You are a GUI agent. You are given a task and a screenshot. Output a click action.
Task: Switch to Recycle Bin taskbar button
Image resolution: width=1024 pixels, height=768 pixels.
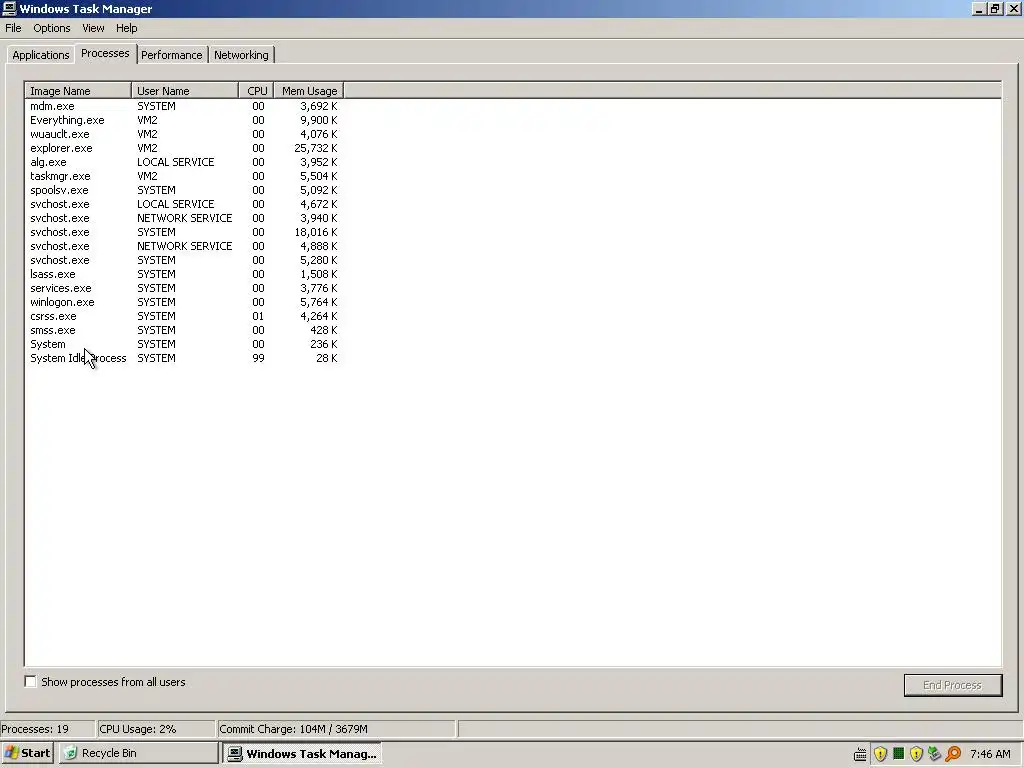tap(138, 753)
